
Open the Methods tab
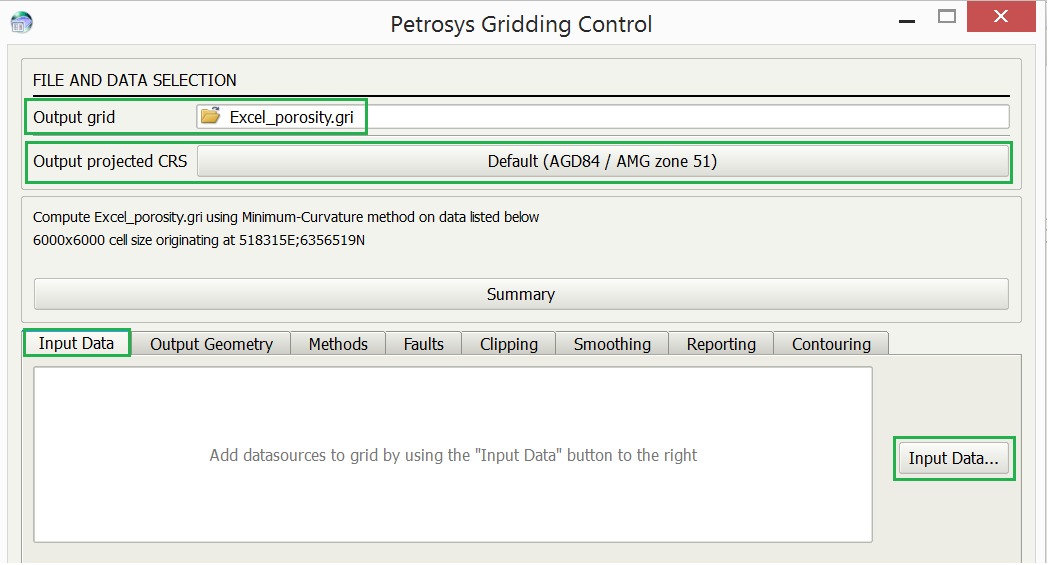[338, 344]
